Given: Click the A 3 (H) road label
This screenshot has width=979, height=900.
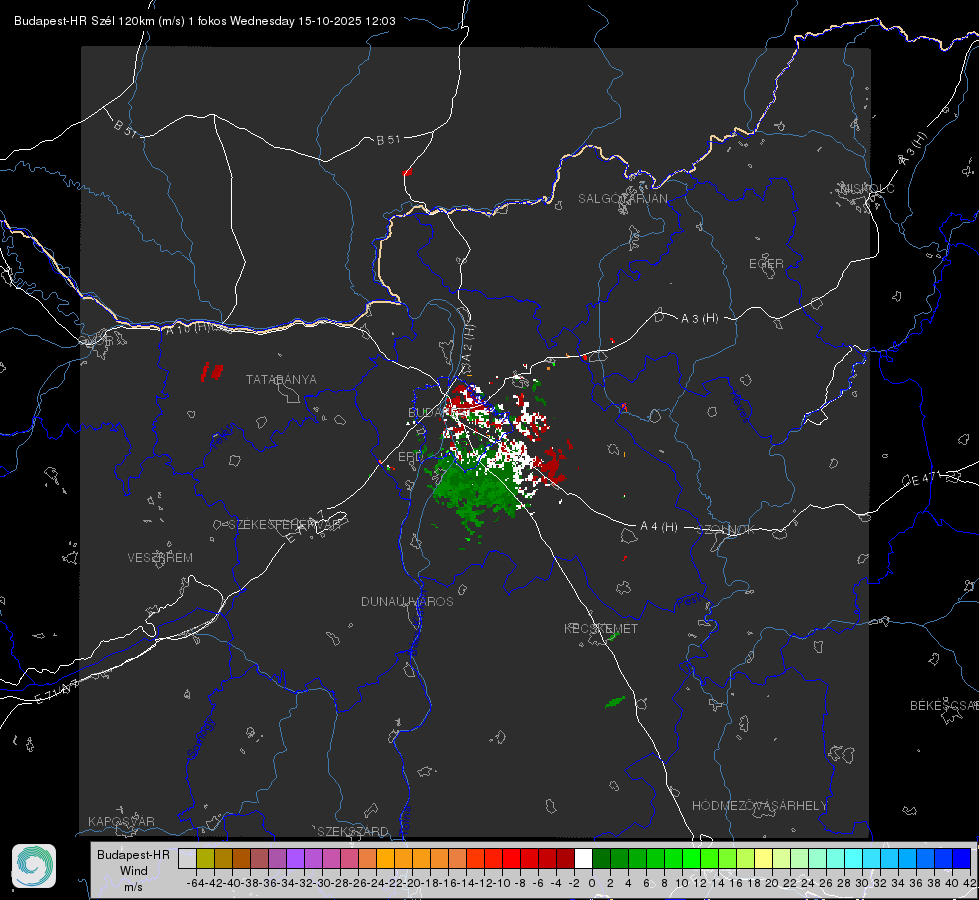Looking at the screenshot, I should (699, 319).
